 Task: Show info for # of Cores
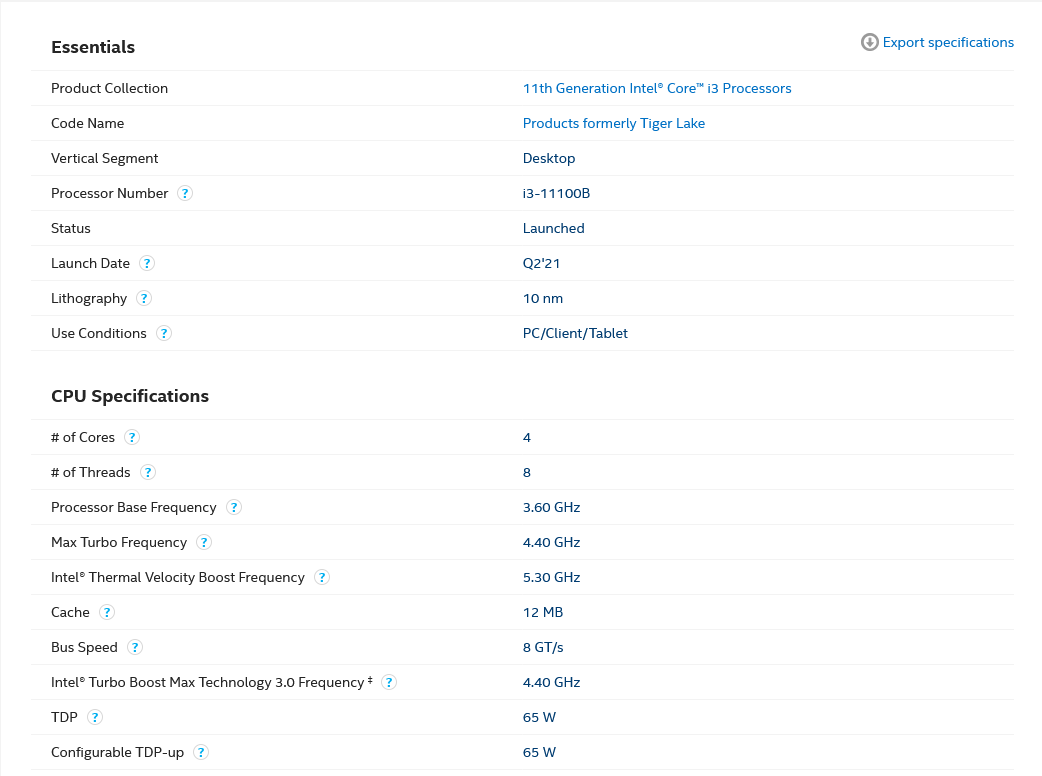click(132, 437)
